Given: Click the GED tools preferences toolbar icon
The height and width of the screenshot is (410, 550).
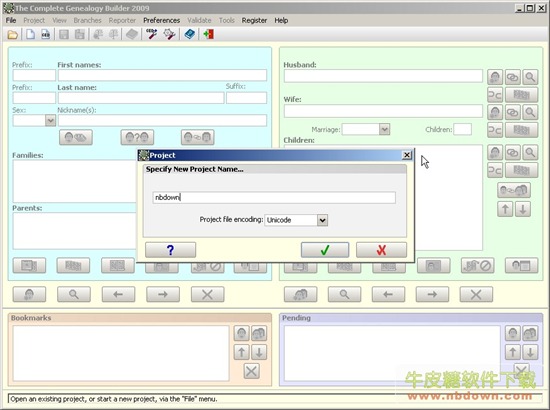Looking at the screenshot, I should tap(152, 34).
